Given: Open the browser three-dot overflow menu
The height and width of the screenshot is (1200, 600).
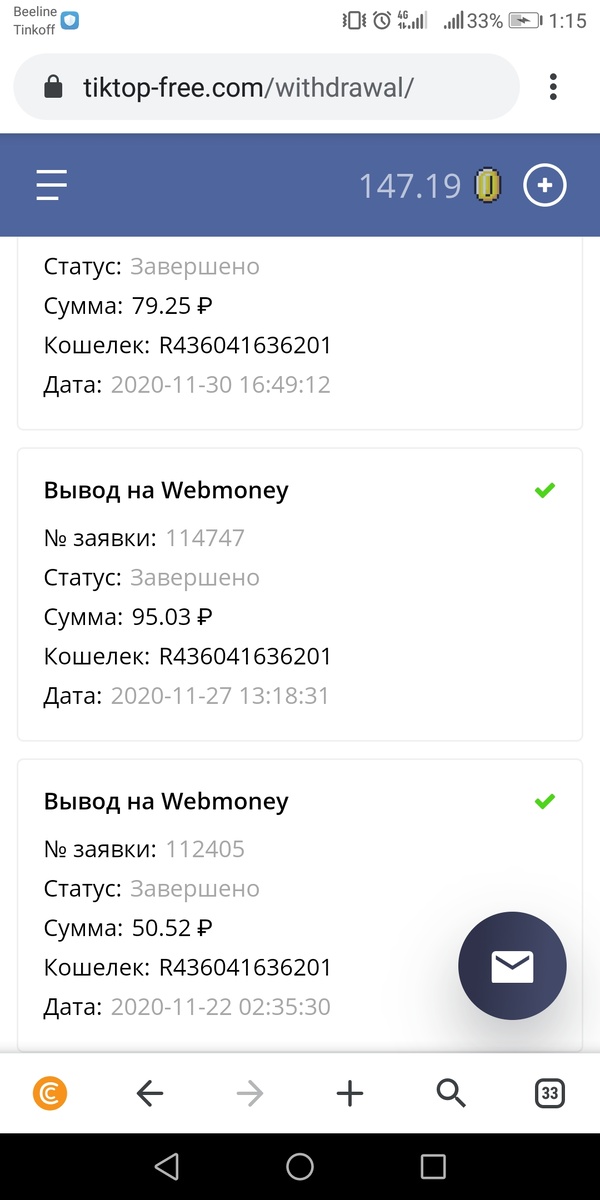Looking at the screenshot, I should click(553, 87).
